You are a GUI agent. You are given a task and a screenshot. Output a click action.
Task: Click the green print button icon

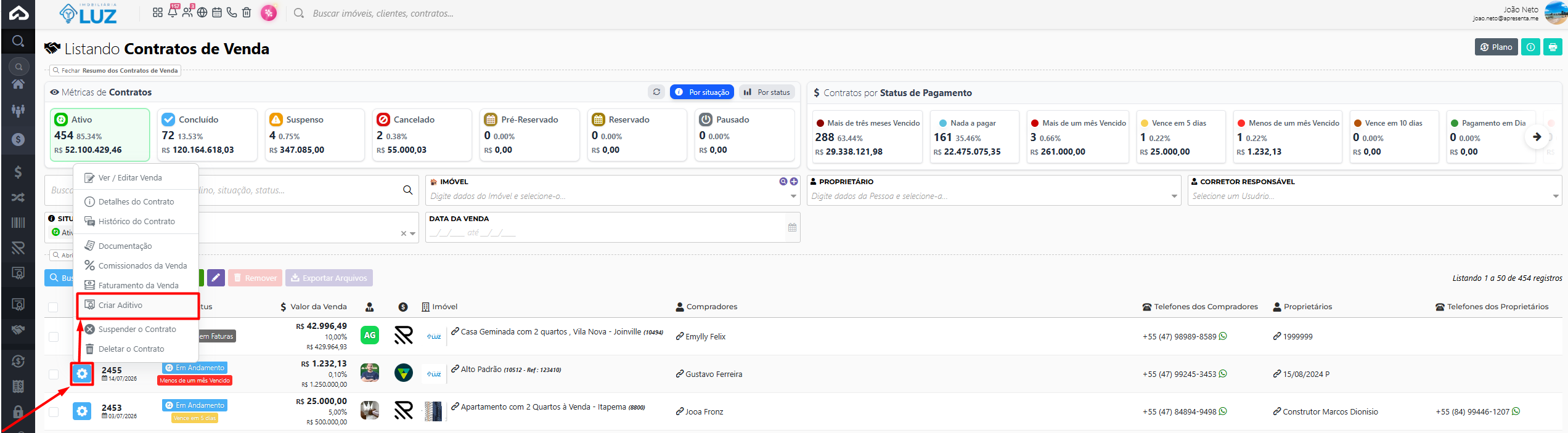click(1553, 47)
